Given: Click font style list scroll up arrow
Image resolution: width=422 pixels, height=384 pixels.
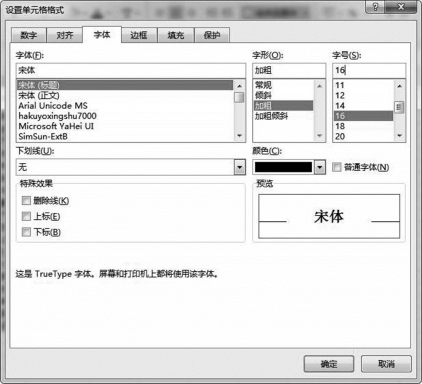Looking at the screenshot, I should click(319, 86).
